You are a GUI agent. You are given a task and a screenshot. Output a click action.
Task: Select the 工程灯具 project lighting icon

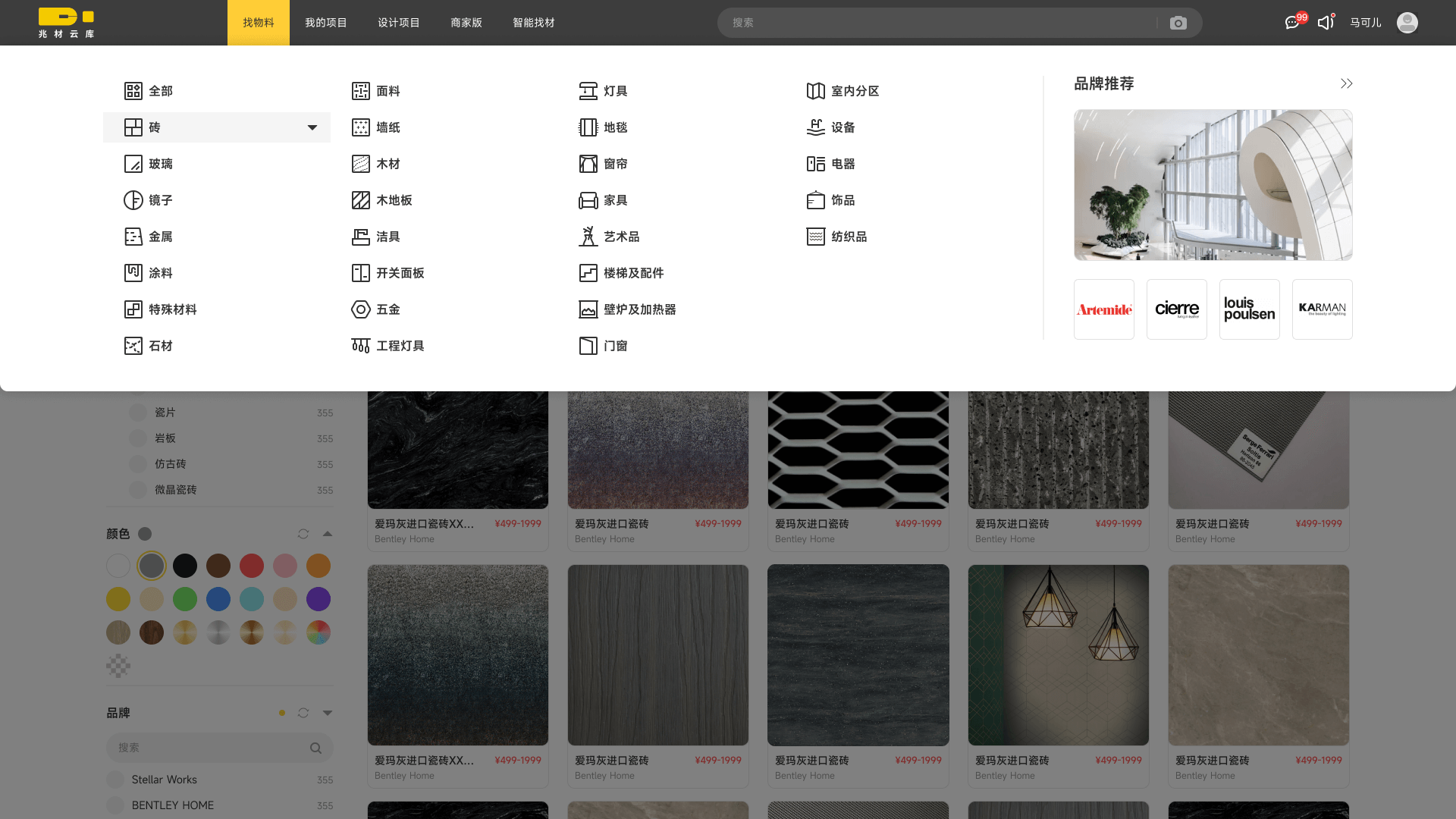point(361,346)
